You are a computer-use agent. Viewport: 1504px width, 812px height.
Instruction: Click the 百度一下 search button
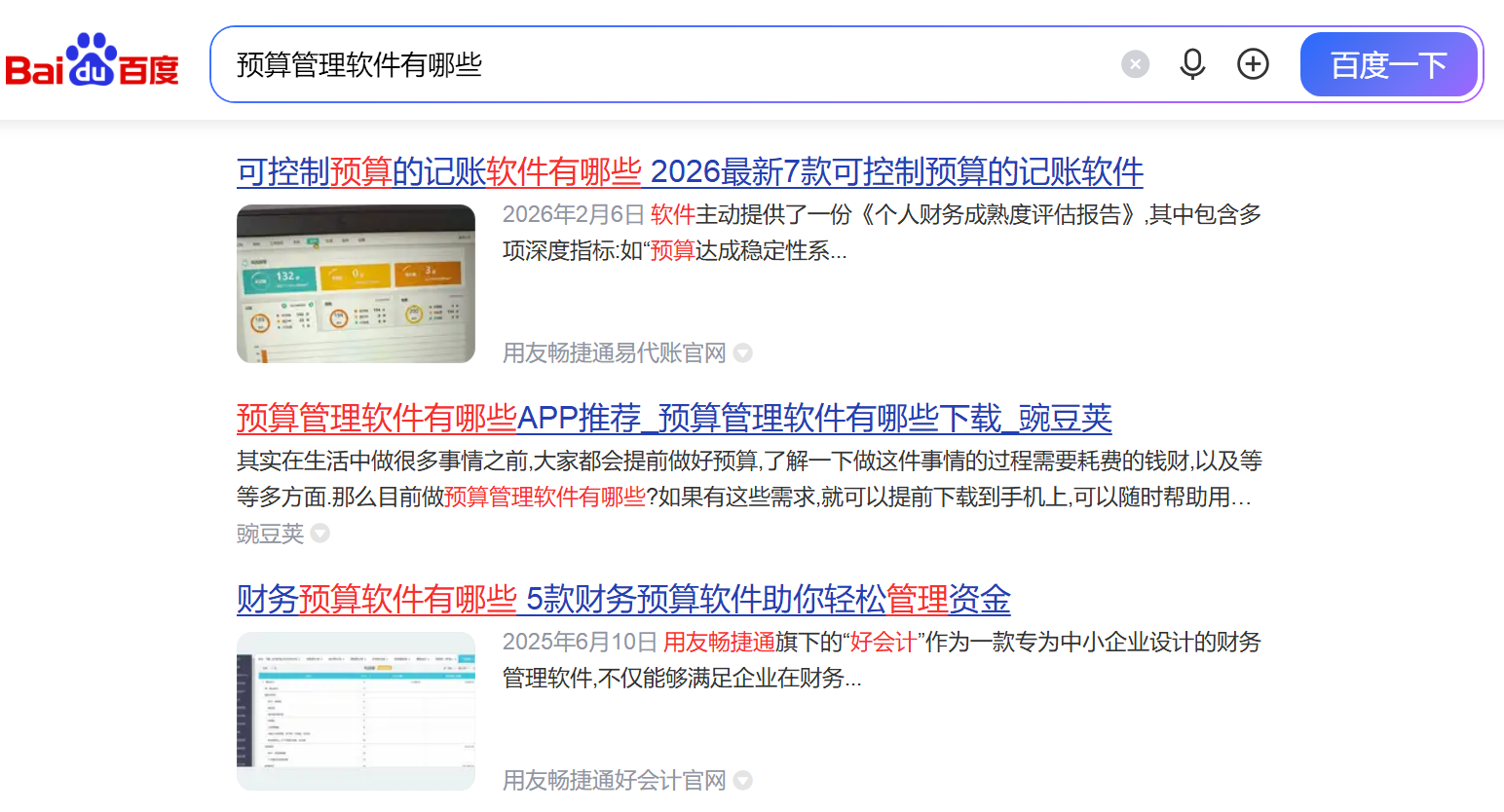(1388, 64)
